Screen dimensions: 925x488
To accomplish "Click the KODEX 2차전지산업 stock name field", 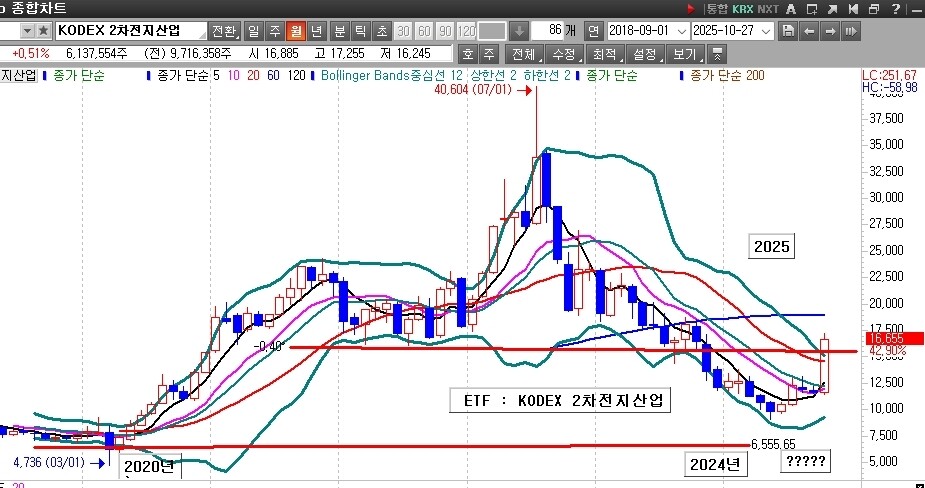I will (130, 31).
